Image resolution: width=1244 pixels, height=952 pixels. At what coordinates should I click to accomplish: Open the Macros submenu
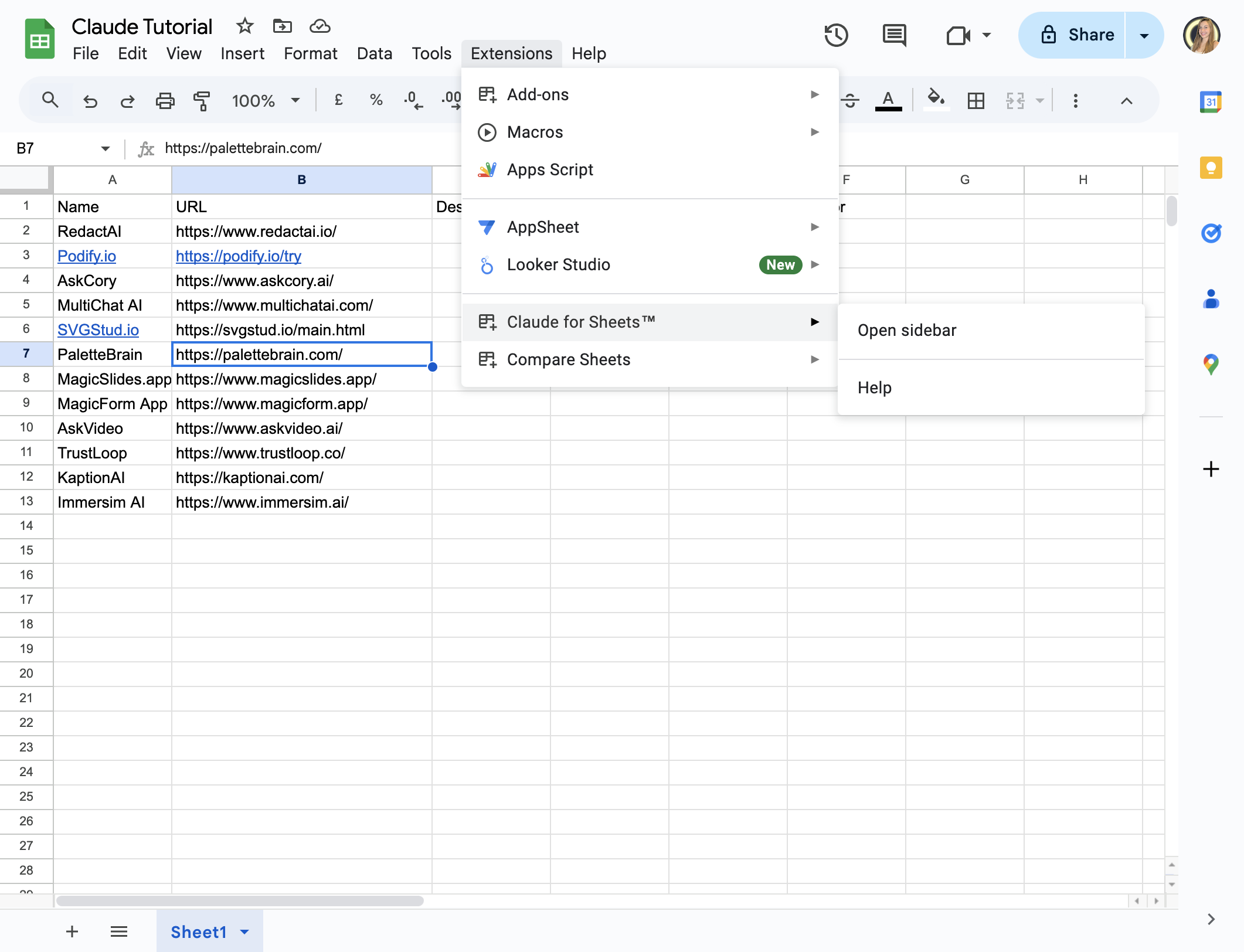[650, 132]
